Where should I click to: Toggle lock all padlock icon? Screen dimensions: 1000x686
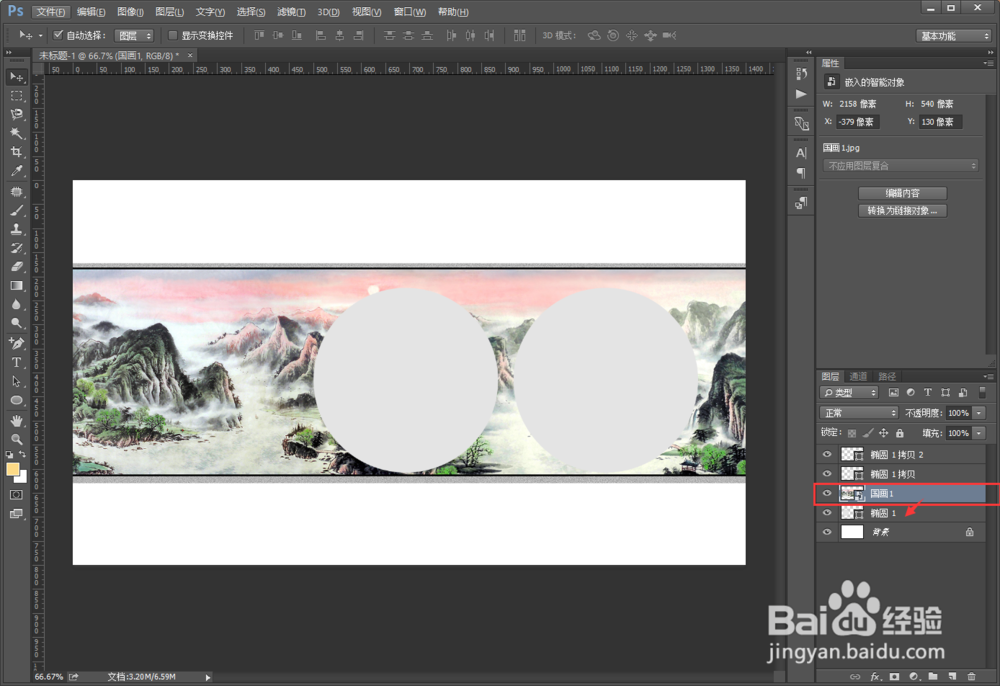click(899, 433)
